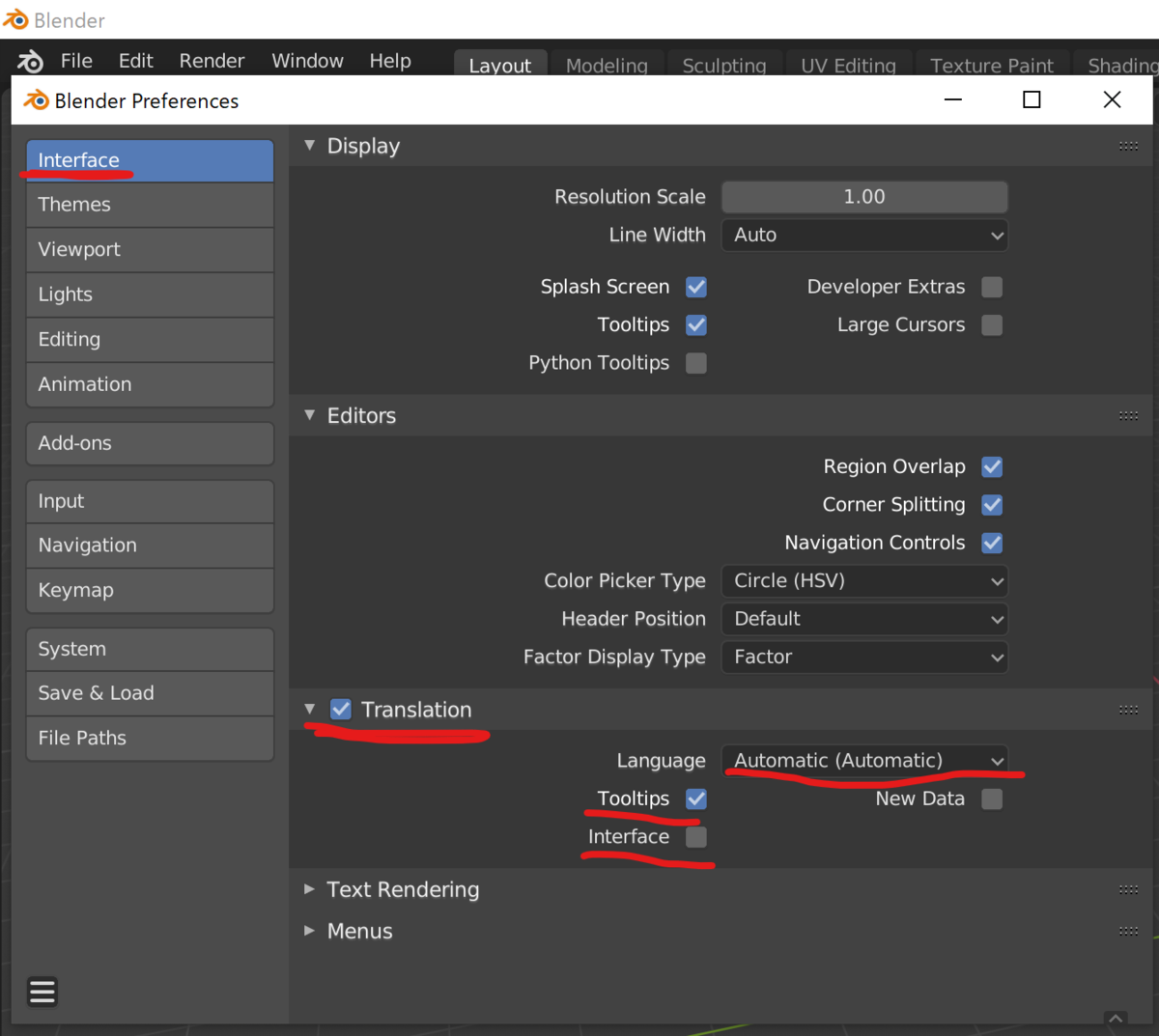
Task: Maximize the Blender Preferences window
Action: 1032,99
